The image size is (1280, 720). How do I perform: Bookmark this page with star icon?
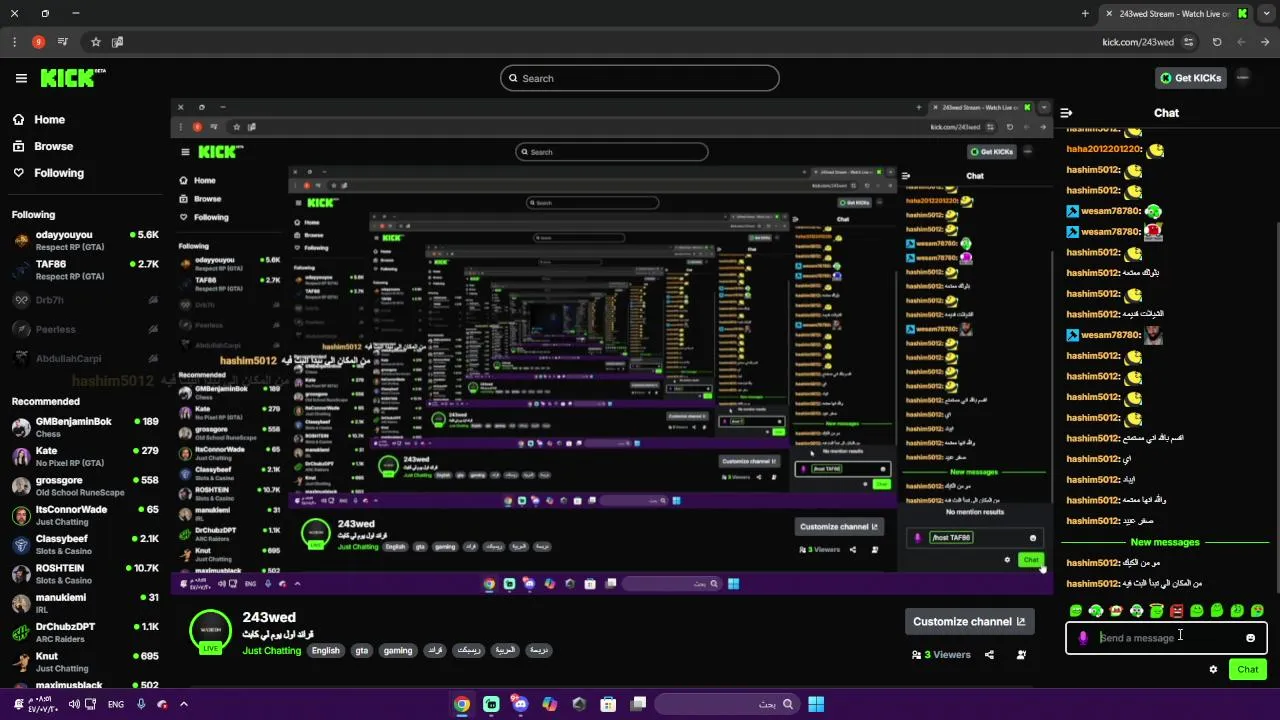(96, 42)
